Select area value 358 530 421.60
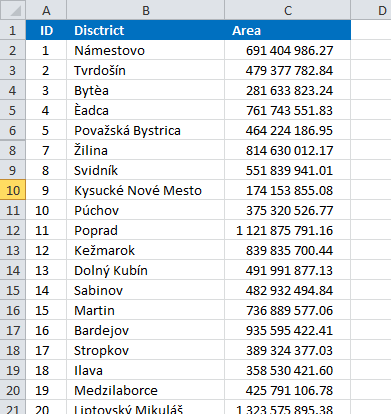This screenshot has height=414, width=391. tap(288, 370)
